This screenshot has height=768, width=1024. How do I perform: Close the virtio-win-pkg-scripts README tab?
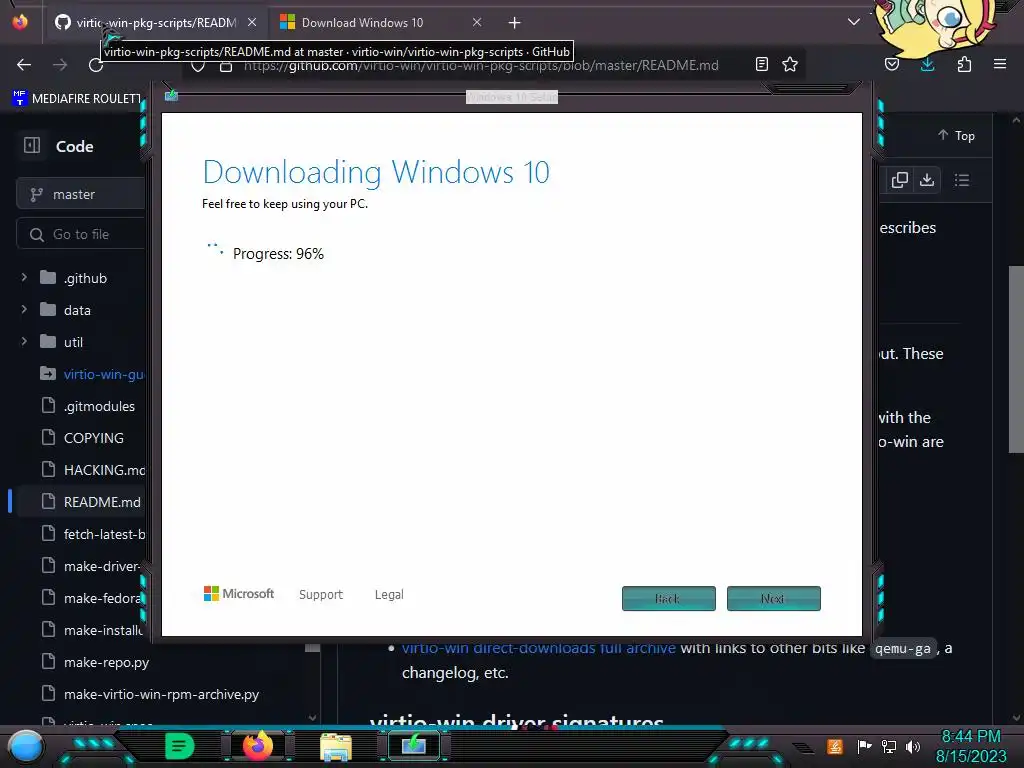[252, 23]
